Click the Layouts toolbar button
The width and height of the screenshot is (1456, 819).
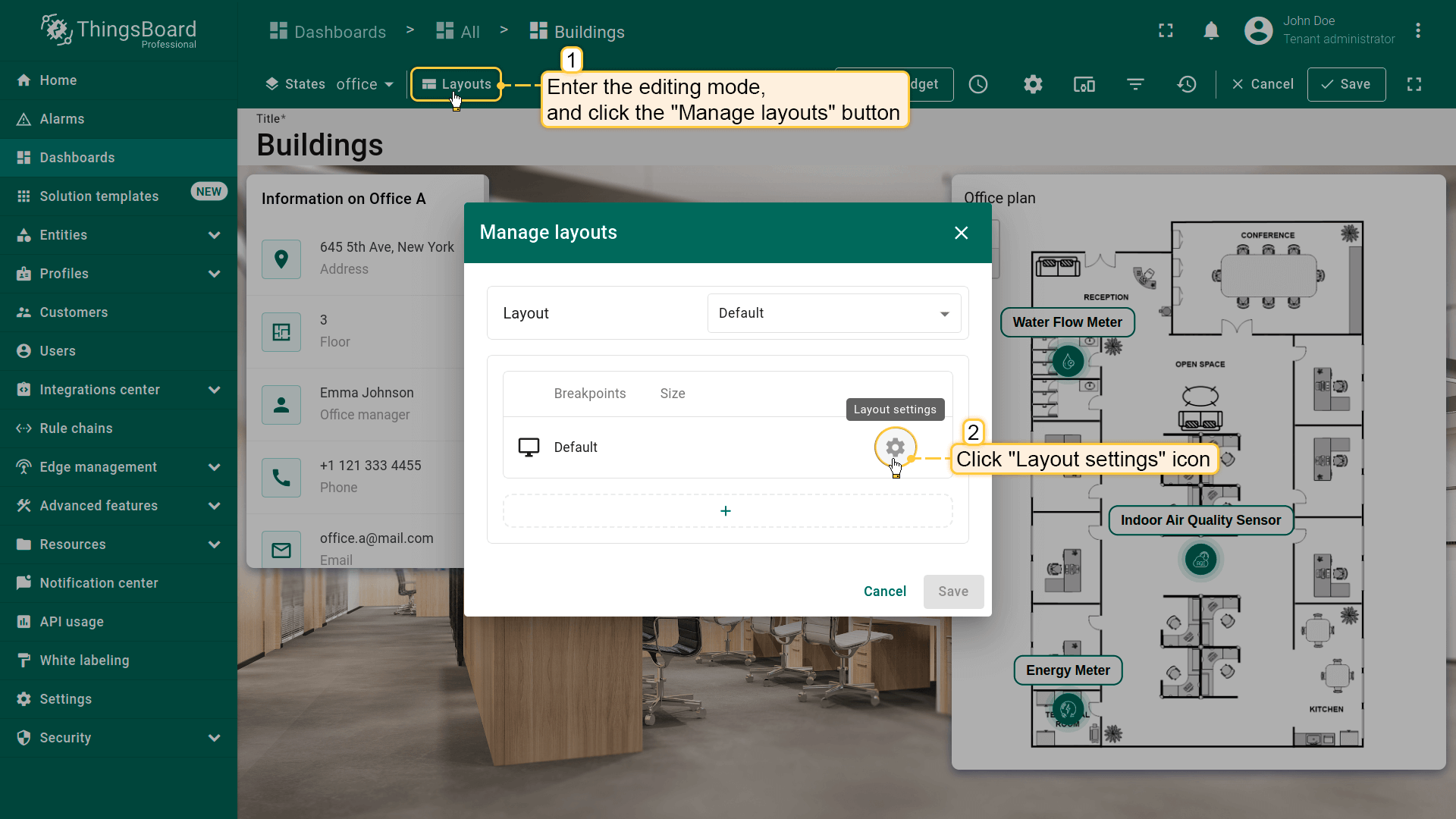click(457, 84)
